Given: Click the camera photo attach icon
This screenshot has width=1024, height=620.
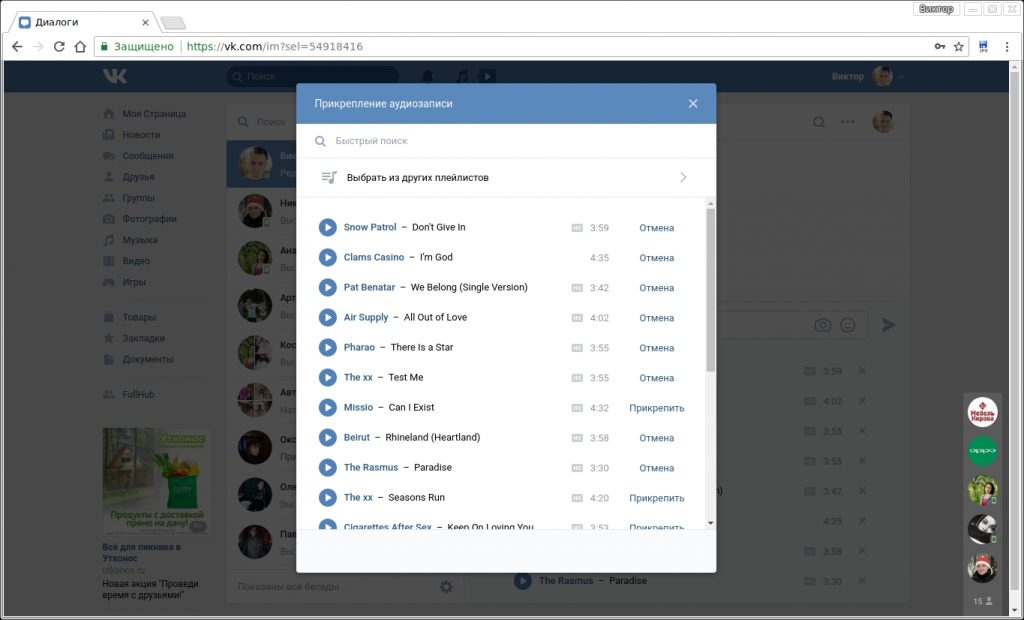Looking at the screenshot, I should coord(823,325).
